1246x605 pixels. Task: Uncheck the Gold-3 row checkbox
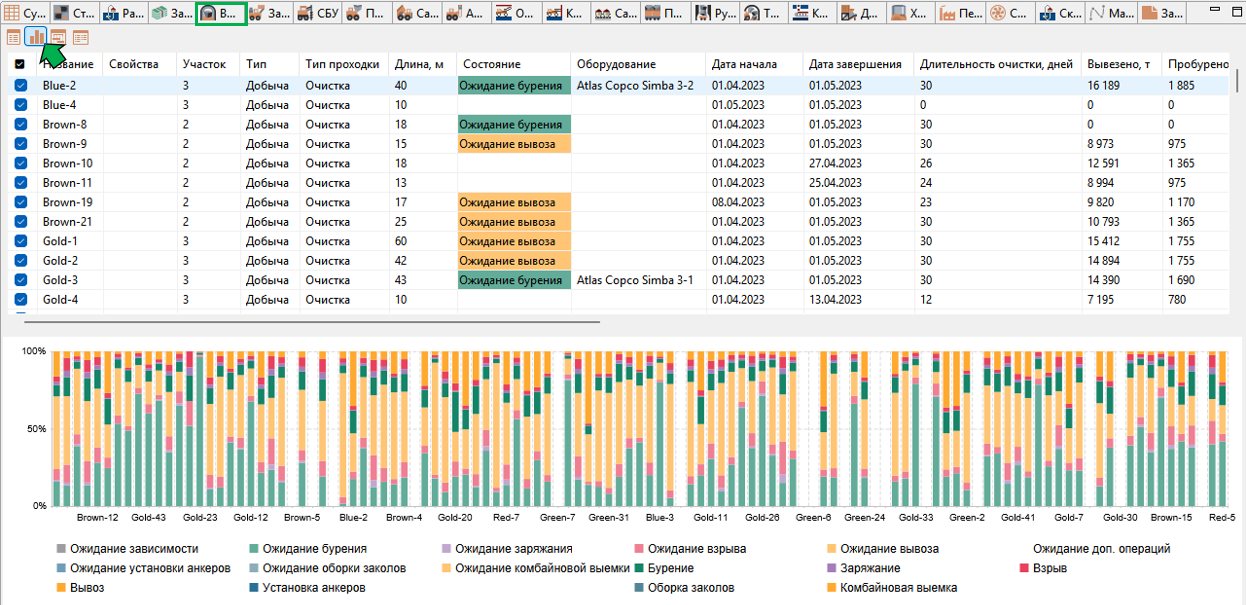click(21, 280)
